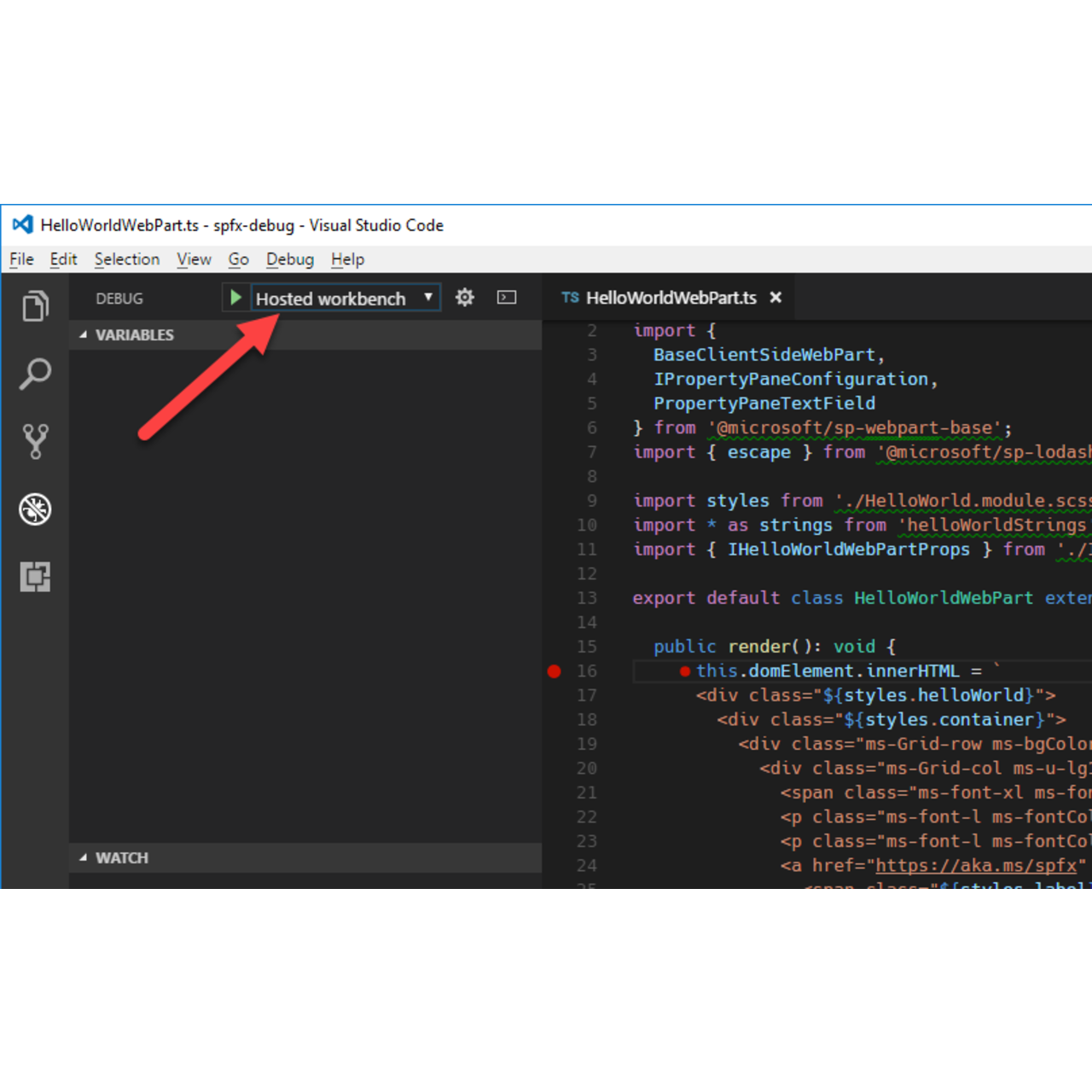
Task: Open launch.json with the gear icon
Action: point(464,298)
